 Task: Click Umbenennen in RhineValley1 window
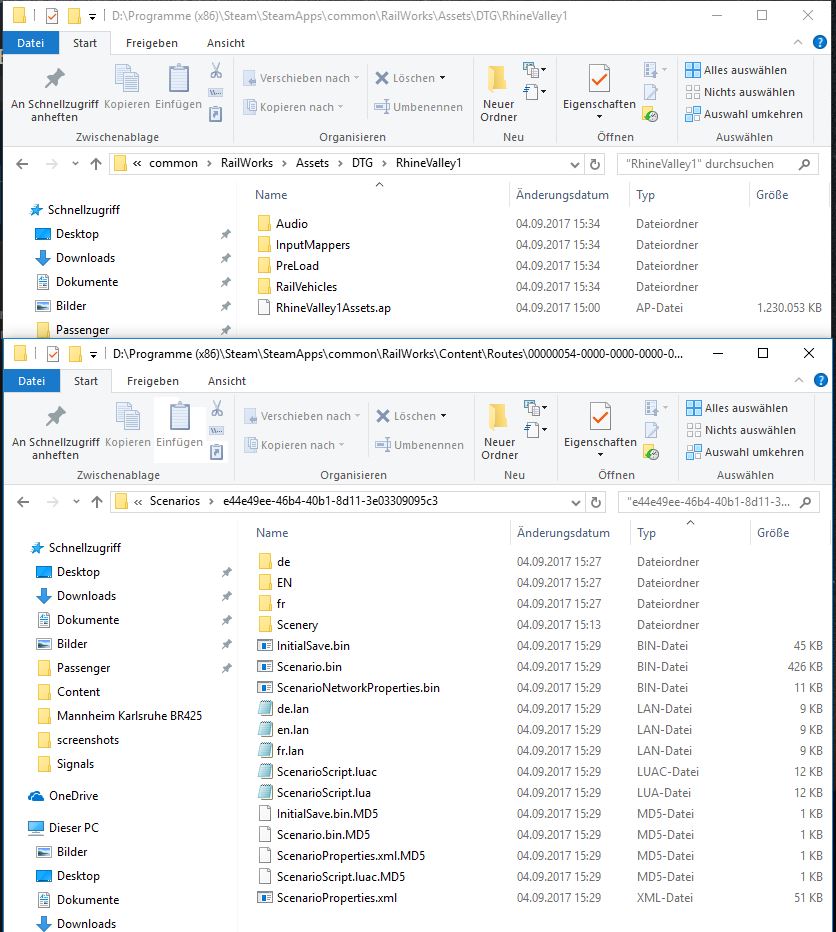[418, 108]
